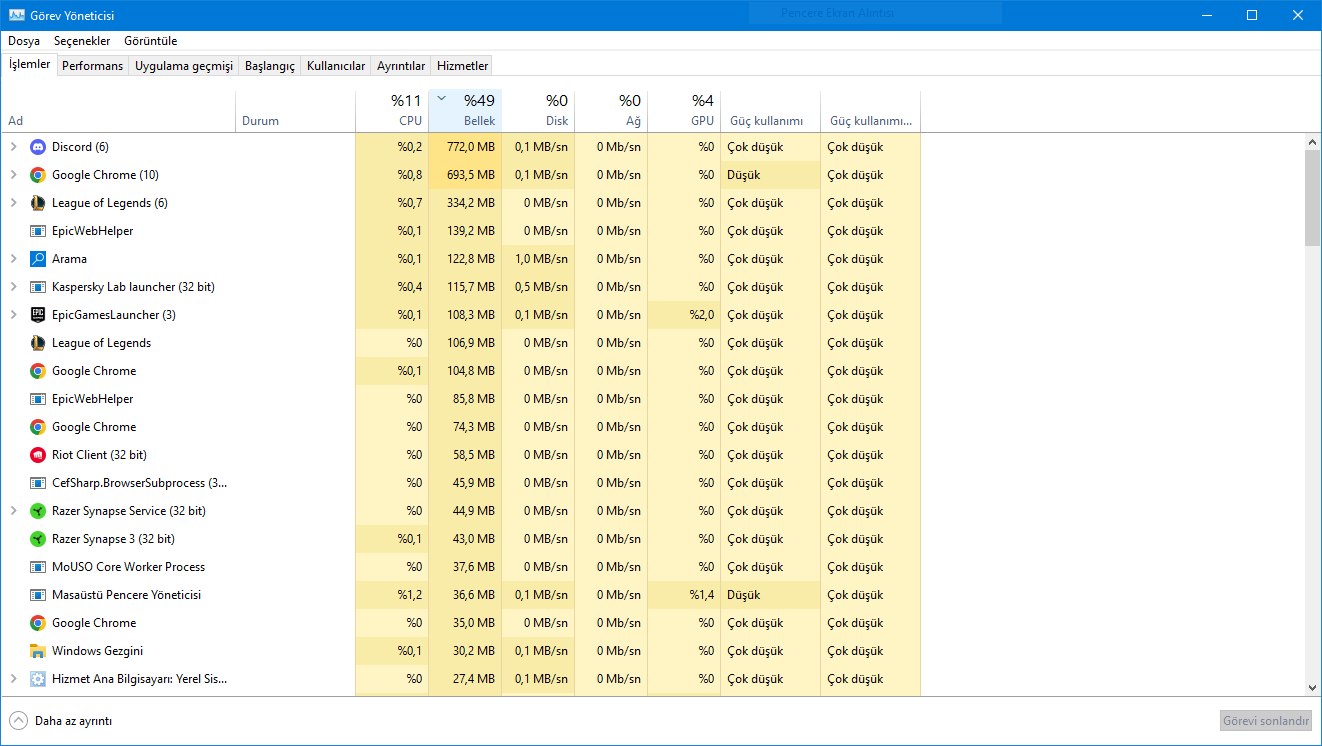Click the Görevi sonlandır button

point(1265,720)
